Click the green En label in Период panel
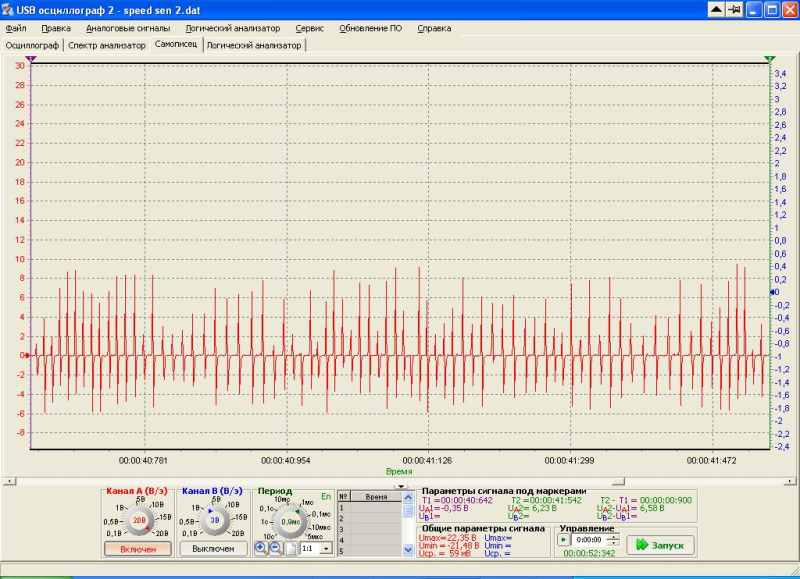Image resolution: width=800 pixels, height=579 pixels. coord(326,496)
